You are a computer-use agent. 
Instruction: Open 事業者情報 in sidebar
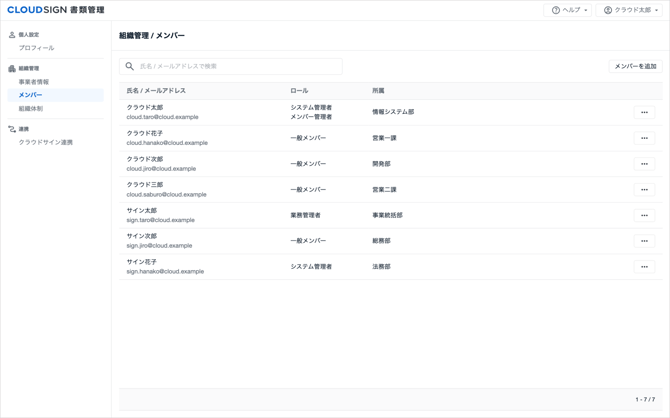click(34, 82)
